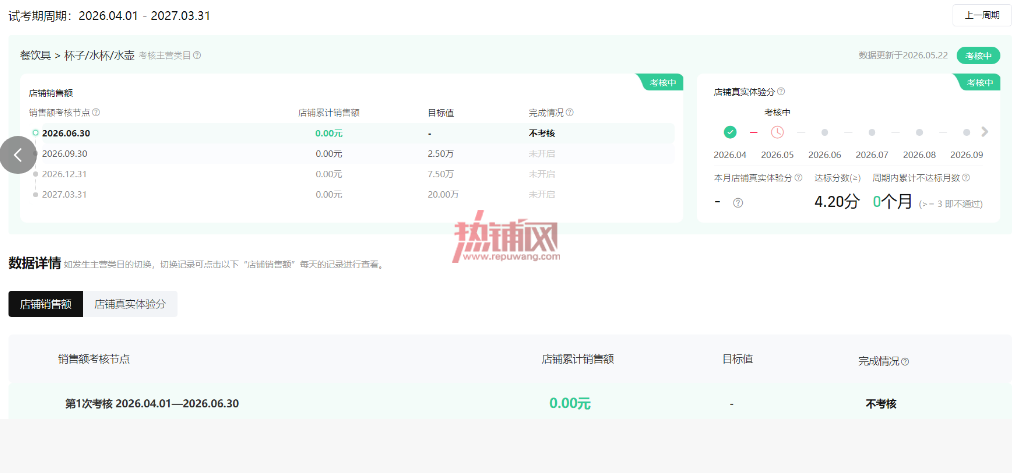The width and height of the screenshot is (1012, 473).
Task: Select the 2026.05 clock month marker
Action: tap(778, 132)
